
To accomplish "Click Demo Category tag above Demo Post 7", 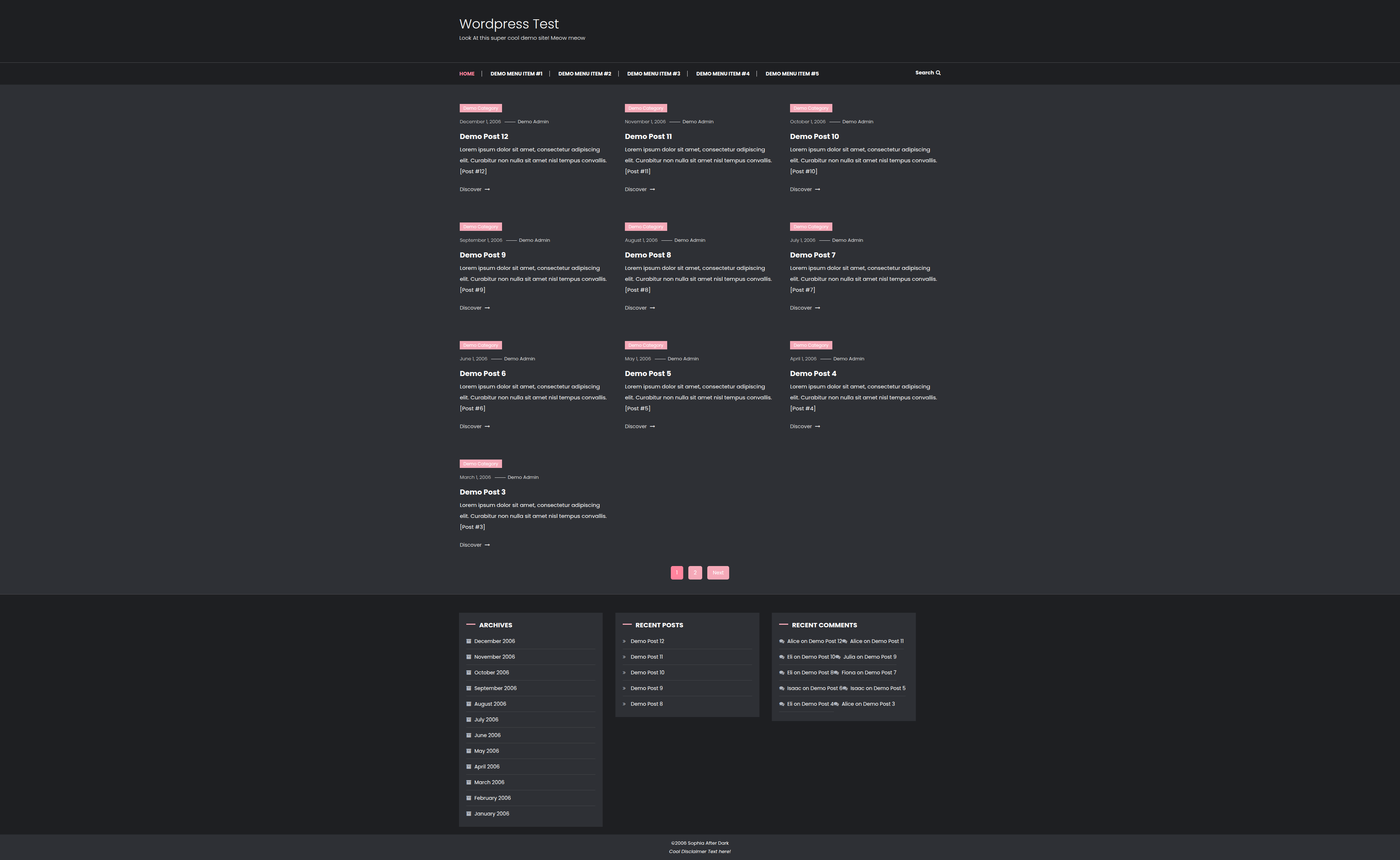I will (x=810, y=226).
